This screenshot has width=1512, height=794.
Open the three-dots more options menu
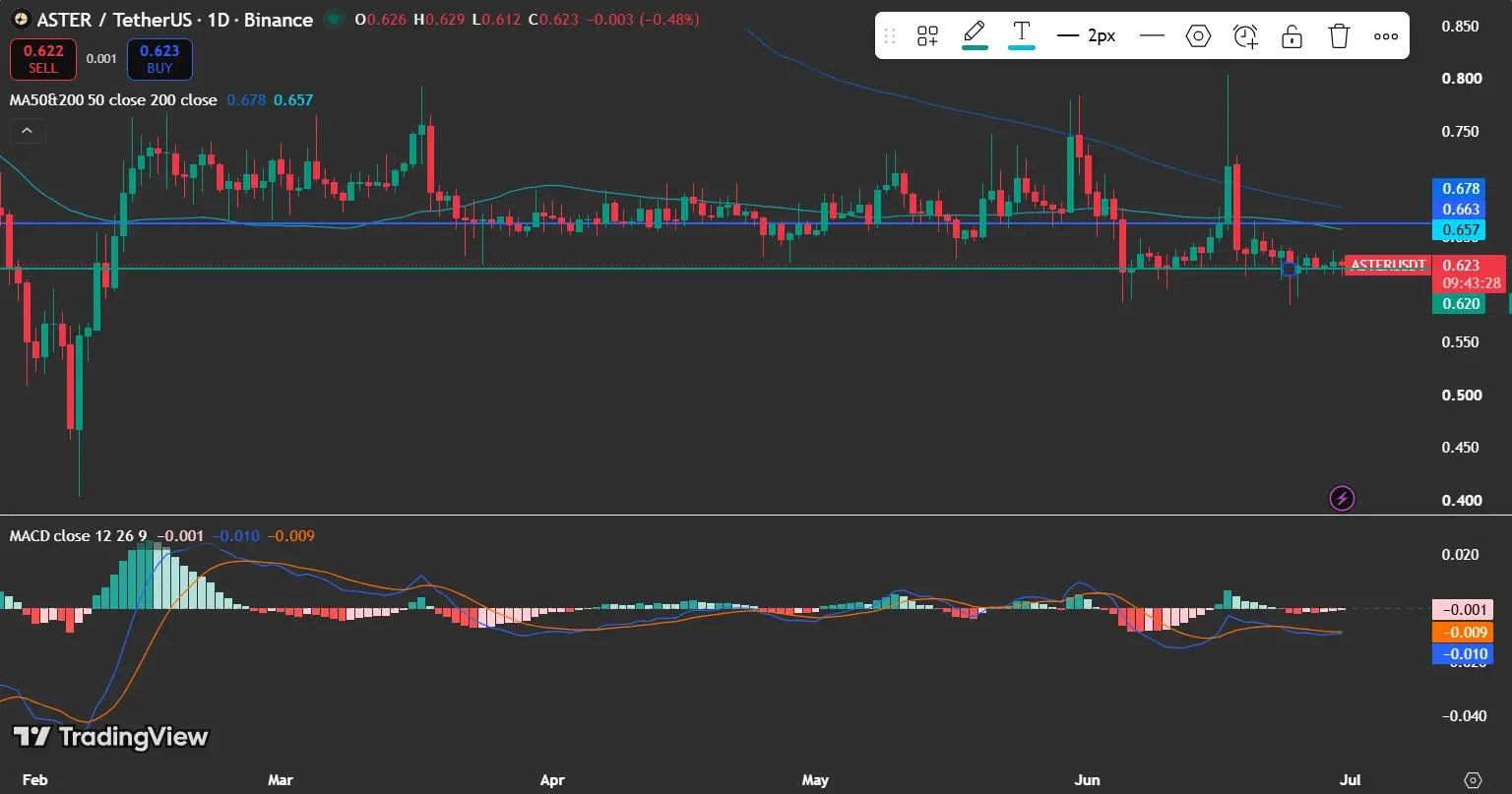tap(1386, 36)
